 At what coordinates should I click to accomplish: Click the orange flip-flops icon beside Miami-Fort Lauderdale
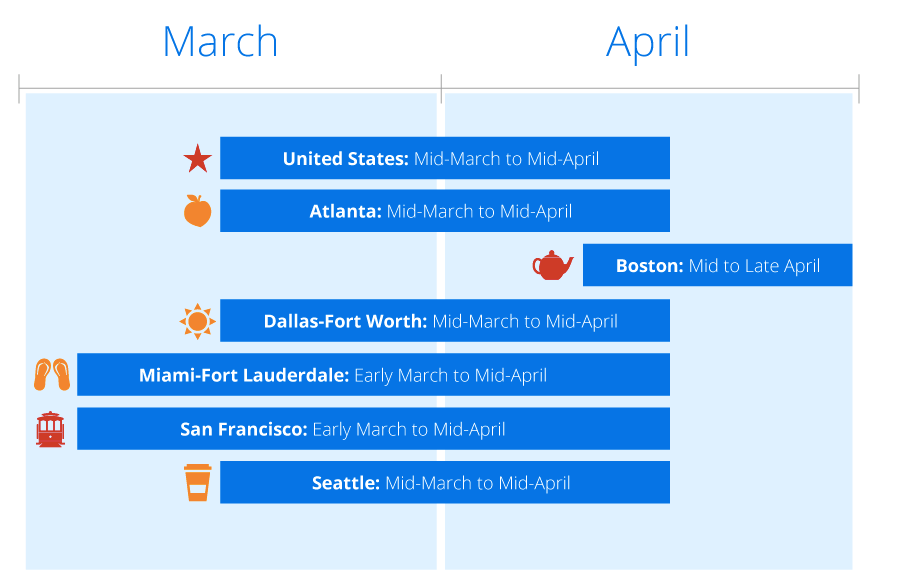click(x=52, y=375)
